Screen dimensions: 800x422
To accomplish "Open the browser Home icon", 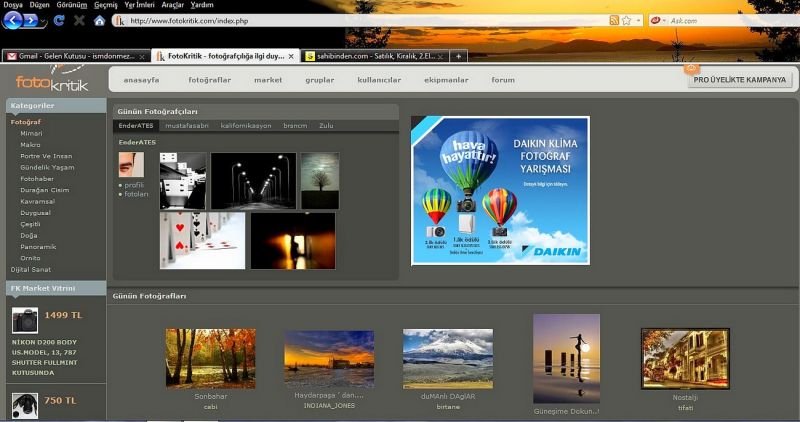I will [99, 20].
